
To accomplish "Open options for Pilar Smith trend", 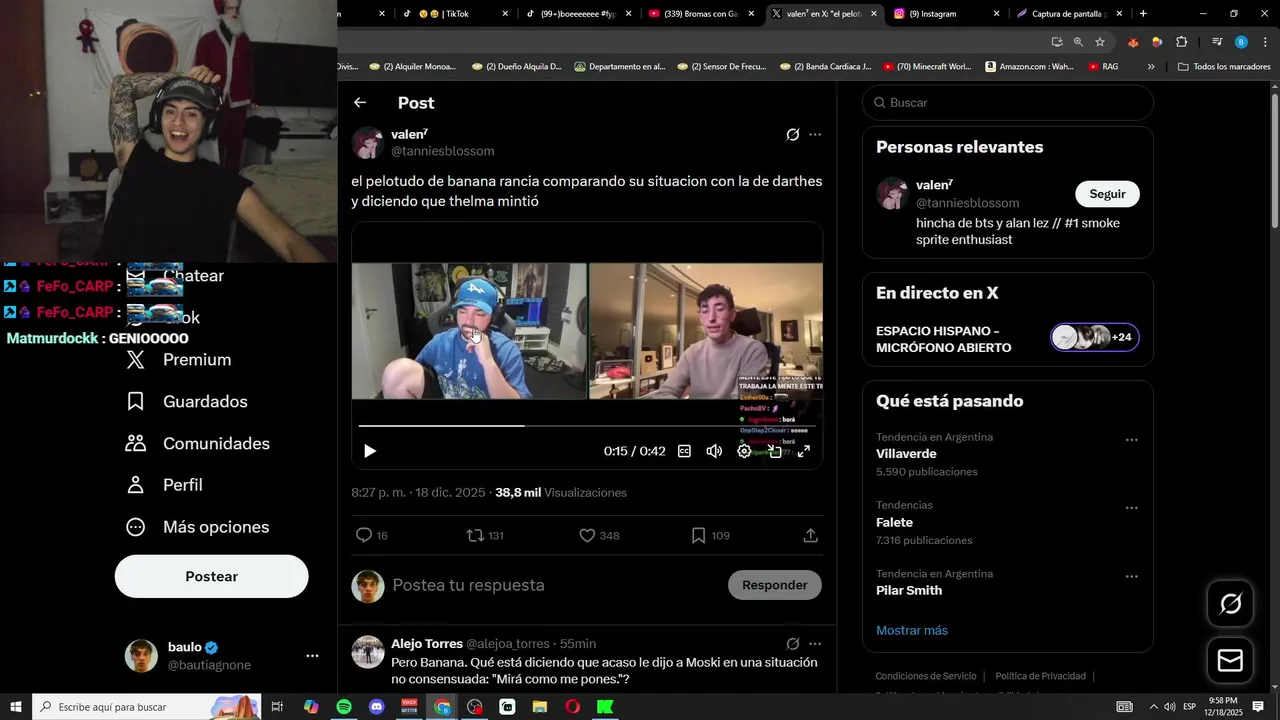I will coord(1132,577).
